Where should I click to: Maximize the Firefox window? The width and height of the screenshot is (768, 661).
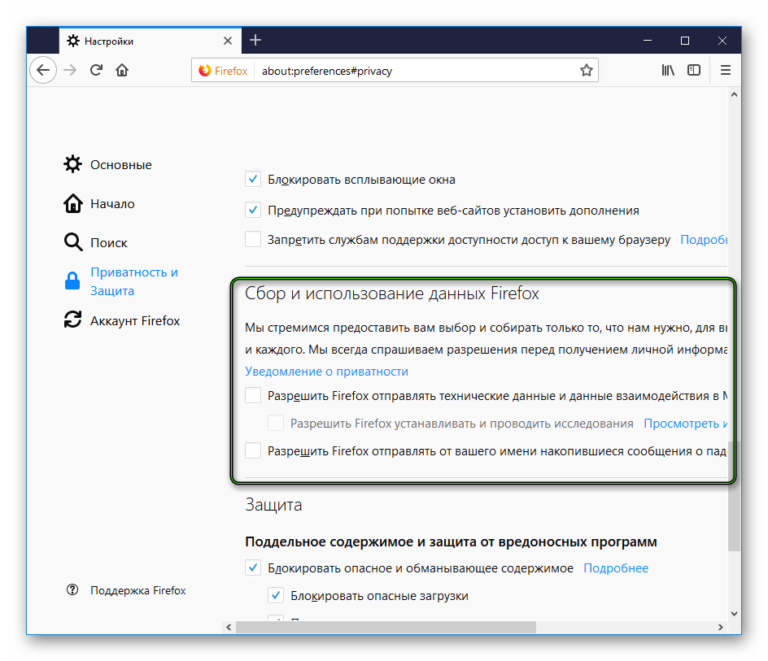pos(685,41)
